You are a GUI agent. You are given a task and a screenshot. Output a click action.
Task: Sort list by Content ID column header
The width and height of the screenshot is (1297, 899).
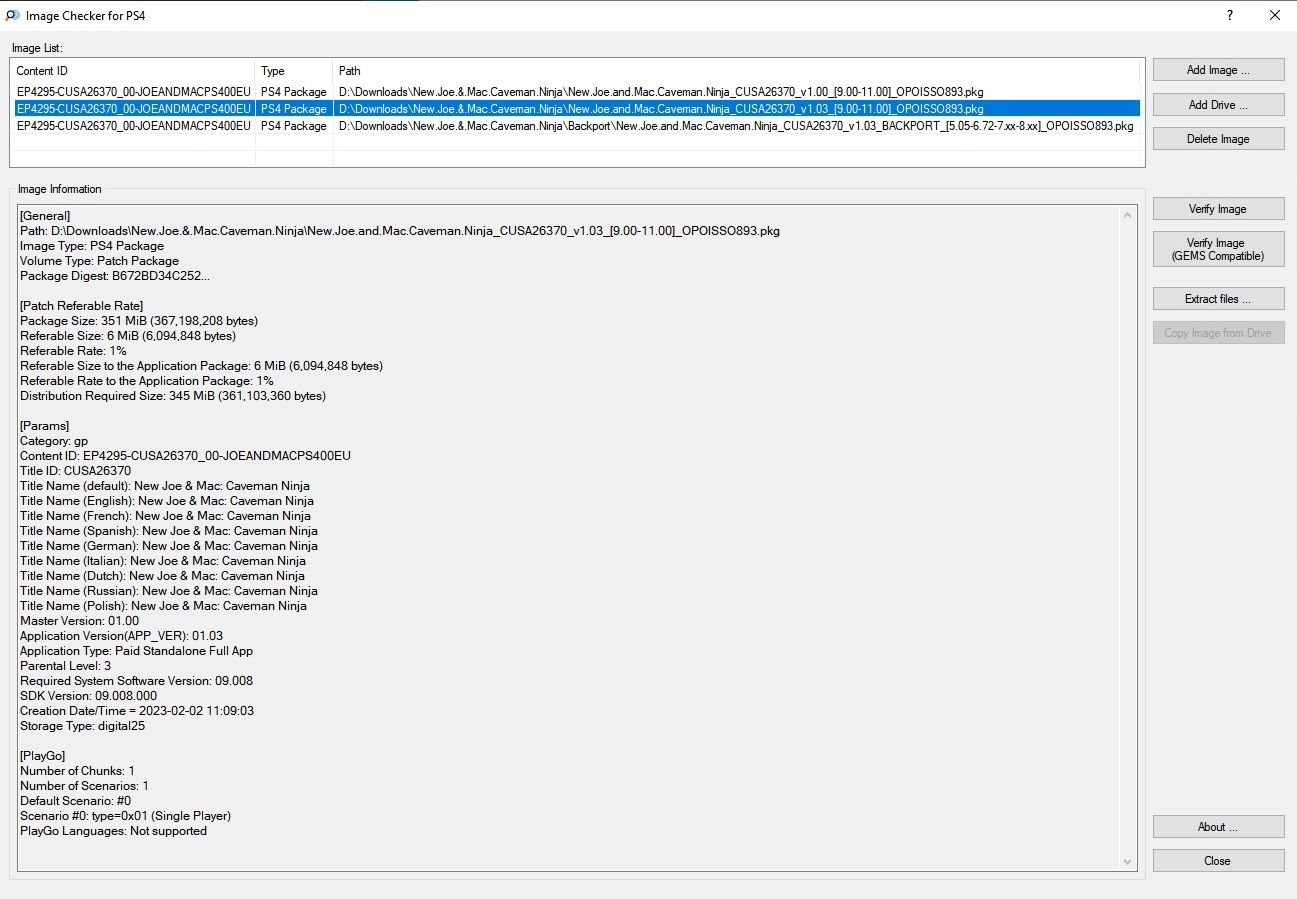click(x=132, y=71)
